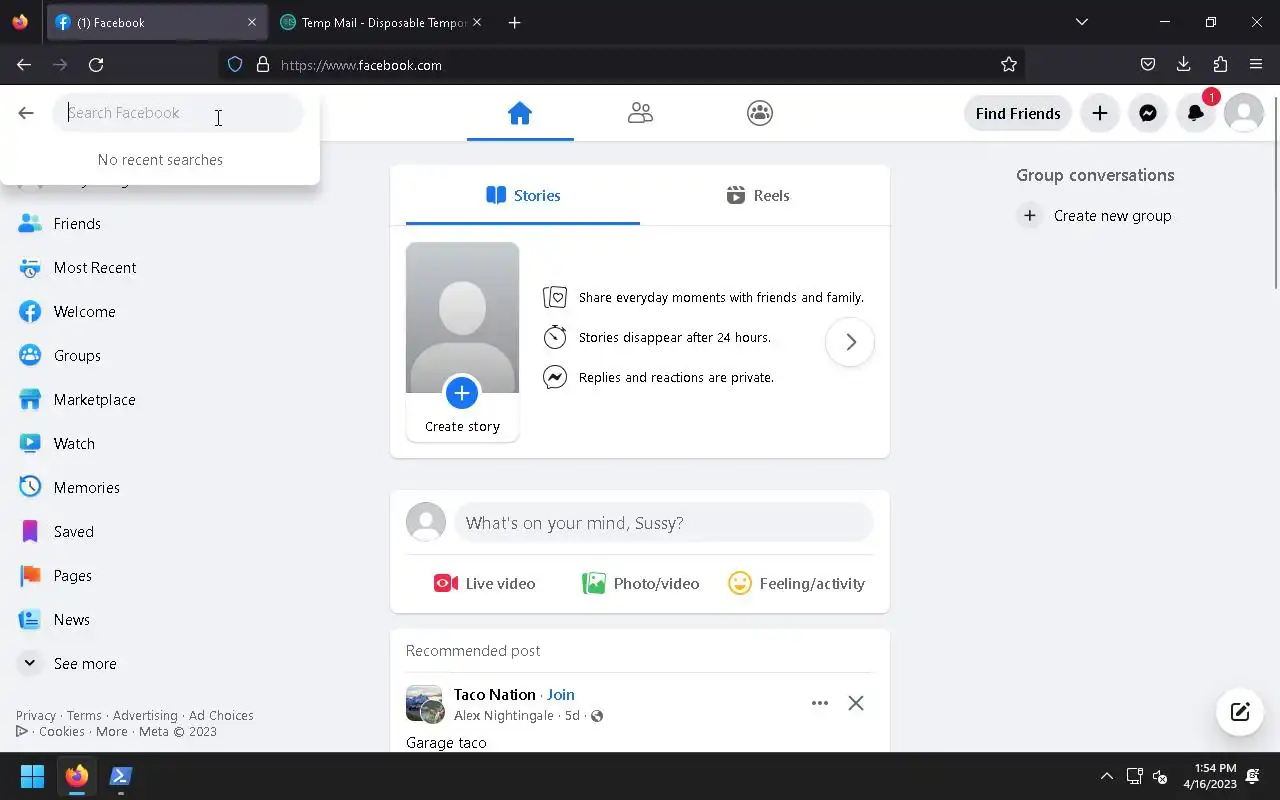This screenshot has width=1280, height=800.
Task: Reload the Facebook page
Action: [96, 65]
